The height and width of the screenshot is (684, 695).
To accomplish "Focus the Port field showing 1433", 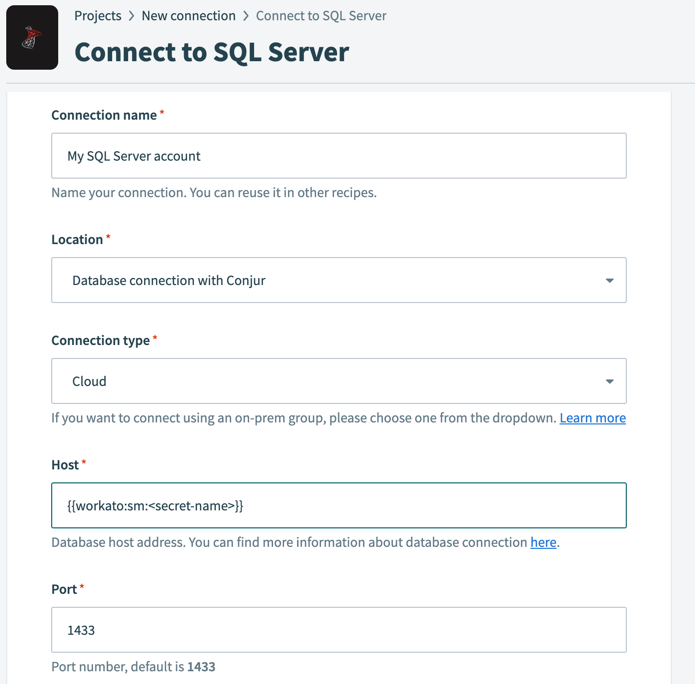I will point(339,630).
